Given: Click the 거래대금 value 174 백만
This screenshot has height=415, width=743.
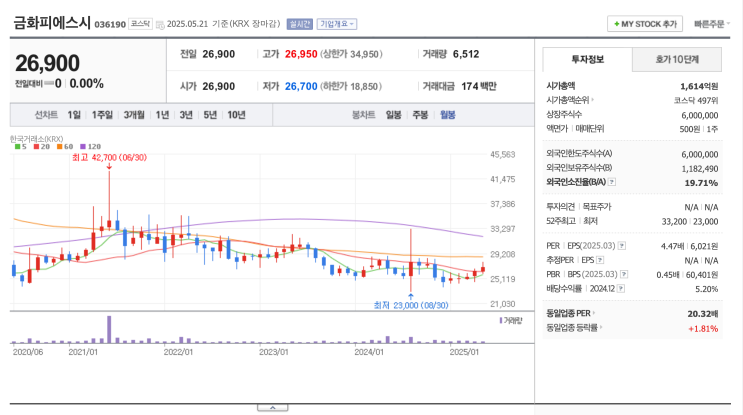Looking at the screenshot, I should click(x=479, y=86).
